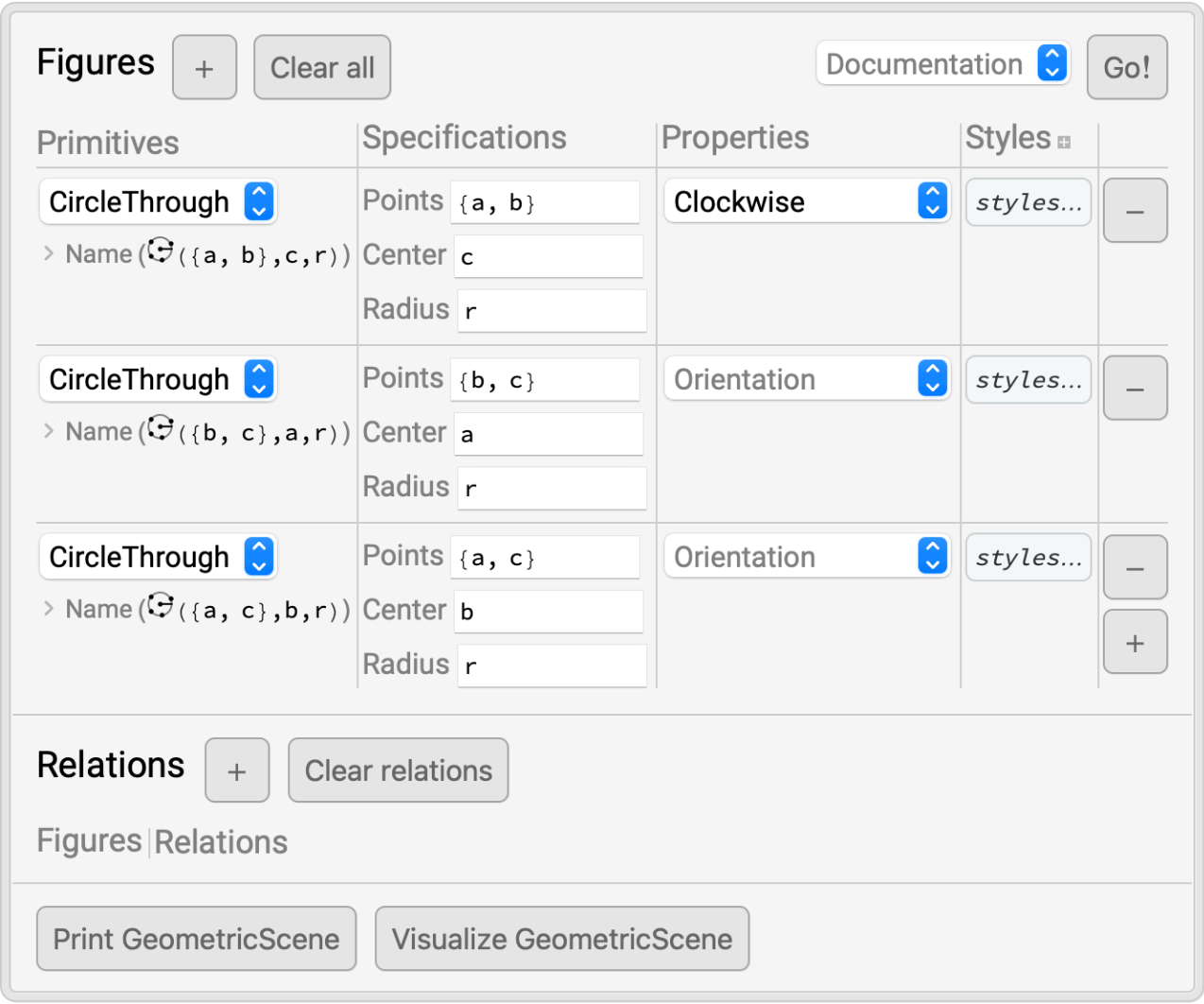Click the Clear all button
1204x1004 pixels.
click(x=322, y=68)
